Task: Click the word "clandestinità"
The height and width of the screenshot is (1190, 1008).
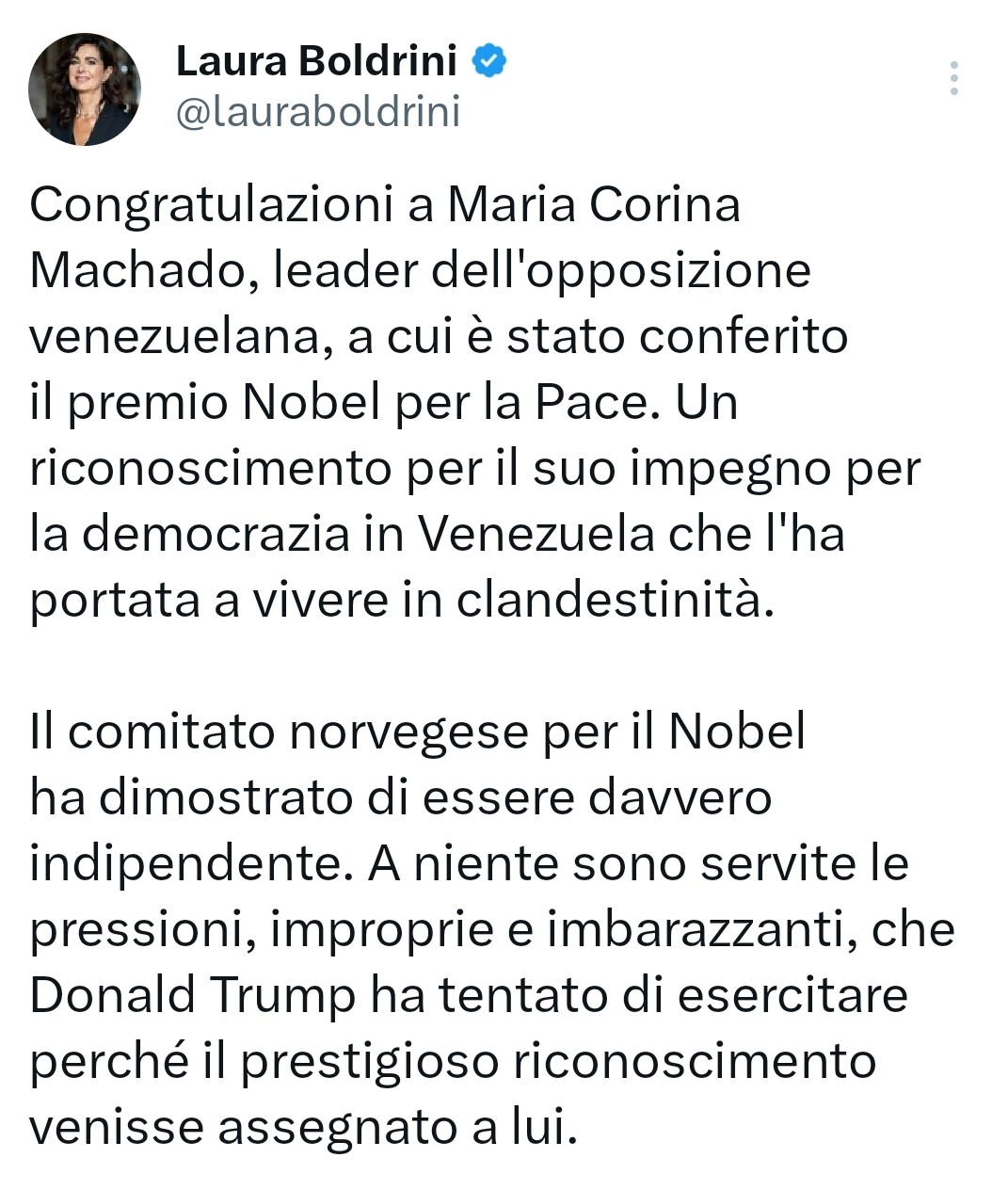Action: coord(615,601)
